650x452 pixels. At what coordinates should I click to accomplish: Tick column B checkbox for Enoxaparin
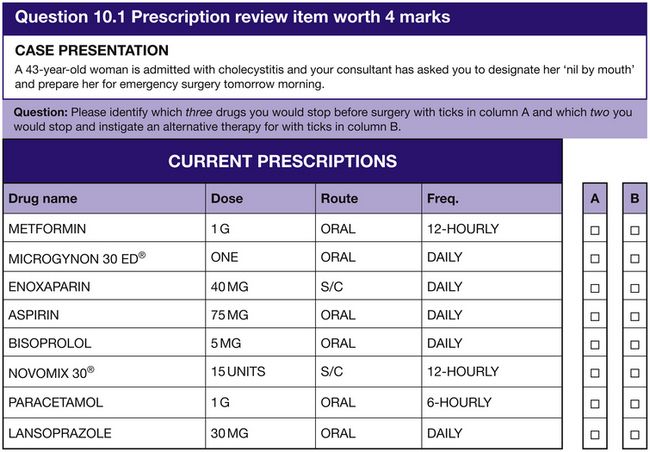635,288
